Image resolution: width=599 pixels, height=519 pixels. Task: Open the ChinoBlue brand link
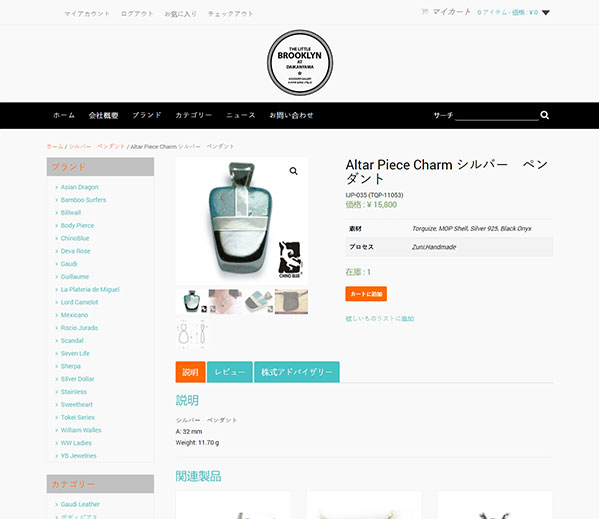(x=75, y=238)
